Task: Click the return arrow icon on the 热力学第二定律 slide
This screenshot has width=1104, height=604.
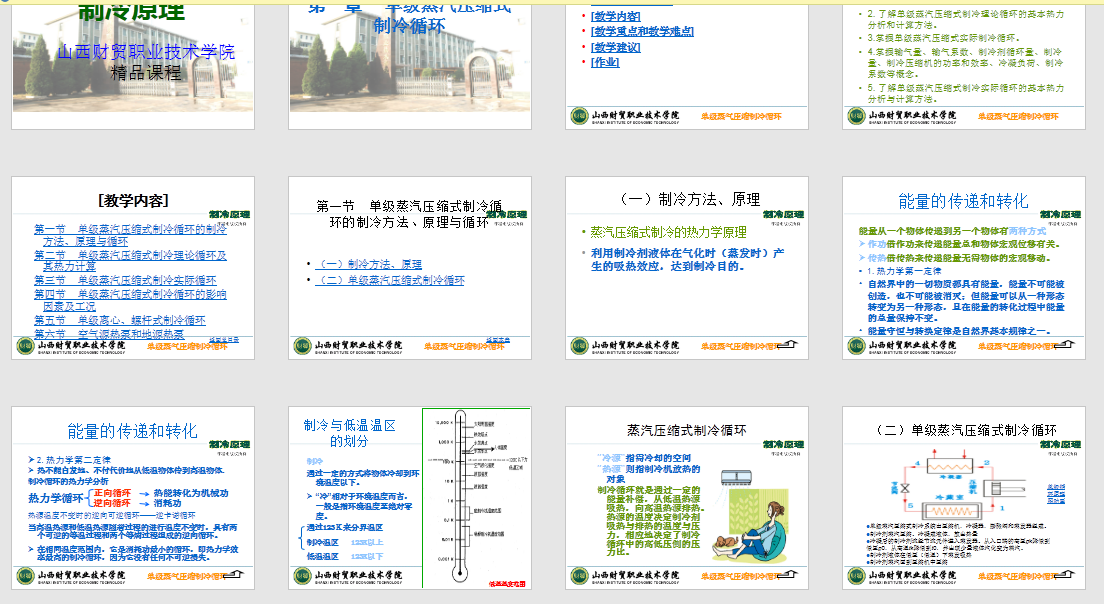Action: click(233, 574)
